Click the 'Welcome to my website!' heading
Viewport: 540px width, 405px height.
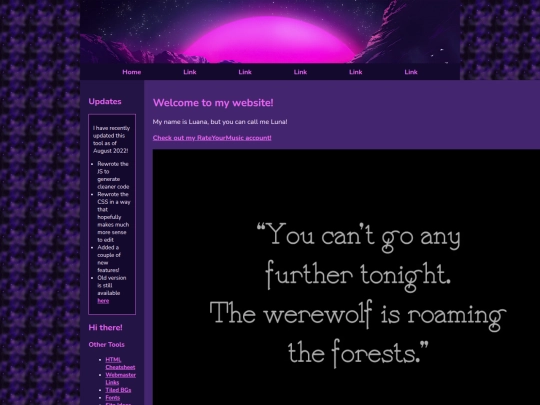213,103
